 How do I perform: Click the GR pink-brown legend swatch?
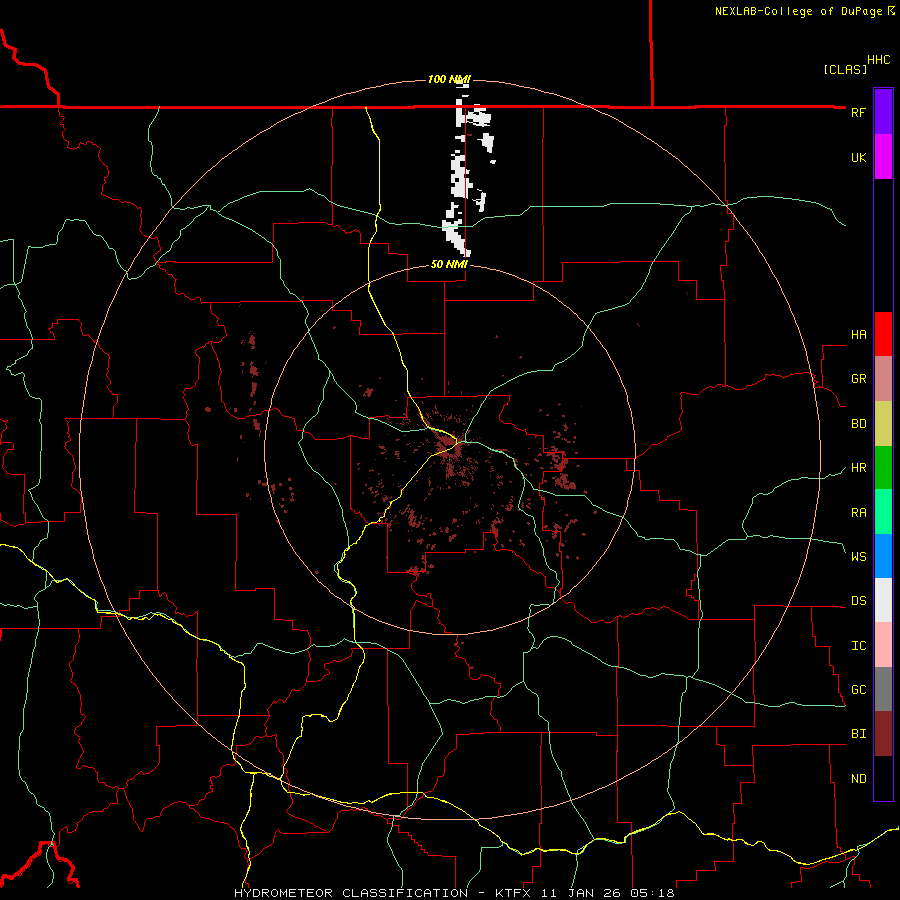(x=883, y=379)
